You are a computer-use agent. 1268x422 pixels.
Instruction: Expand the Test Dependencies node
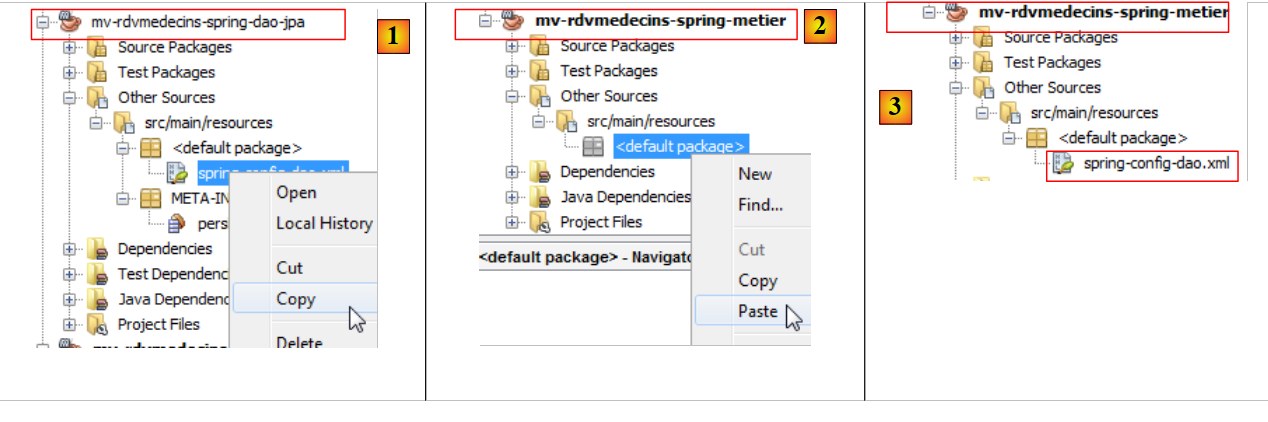(x=69, y=274)
